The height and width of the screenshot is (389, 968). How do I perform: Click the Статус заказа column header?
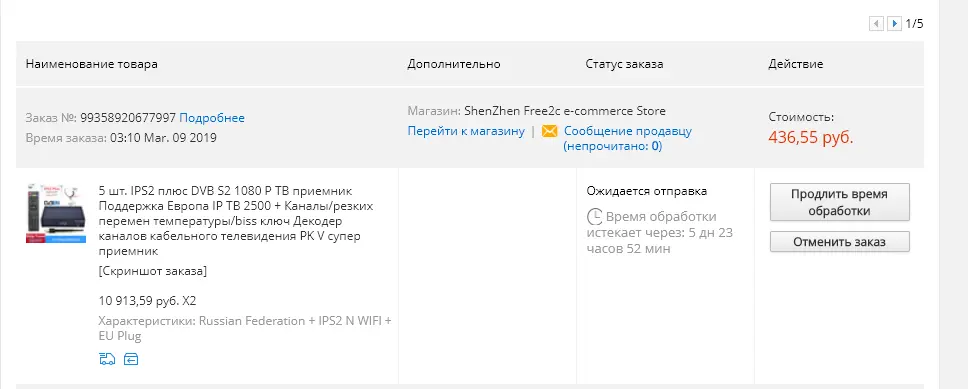[625, 64]
